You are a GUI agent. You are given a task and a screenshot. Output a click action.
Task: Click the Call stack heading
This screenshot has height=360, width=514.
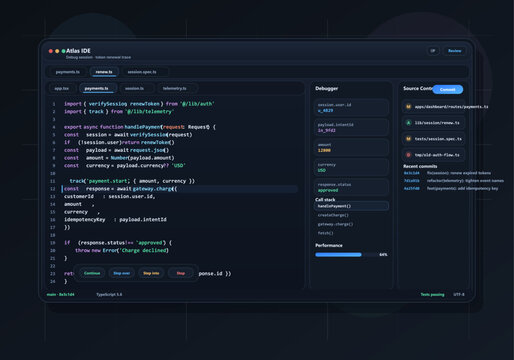point(325,200)
